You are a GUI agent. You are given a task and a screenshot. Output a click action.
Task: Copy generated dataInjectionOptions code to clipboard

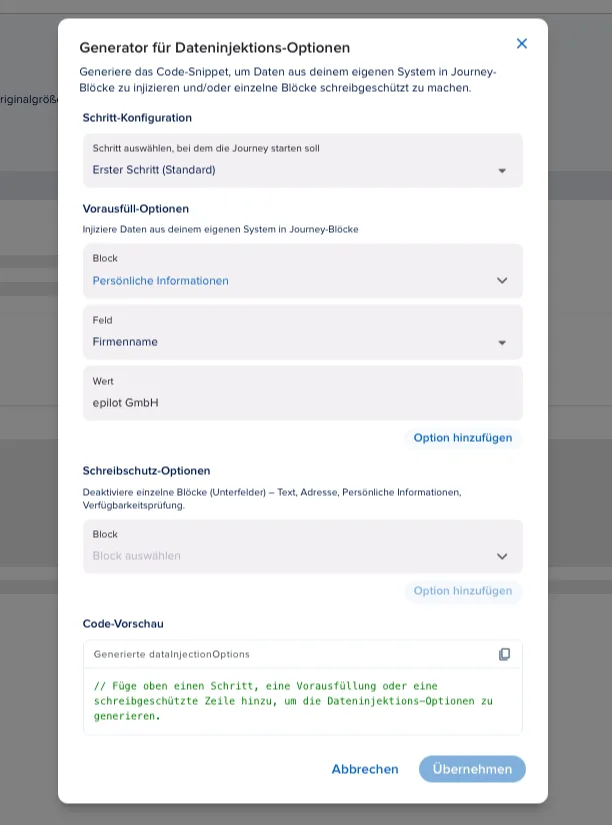point(504,654)
